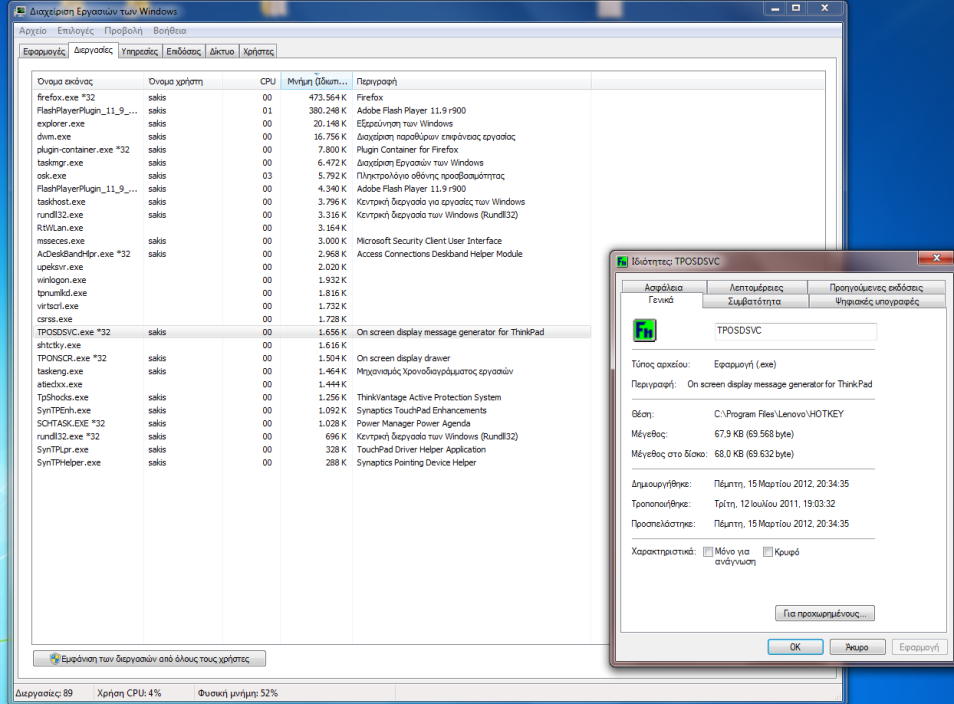Select the msseces.exe process row
The width and height of the screenshot is (954, 704).
click(312, 241)
